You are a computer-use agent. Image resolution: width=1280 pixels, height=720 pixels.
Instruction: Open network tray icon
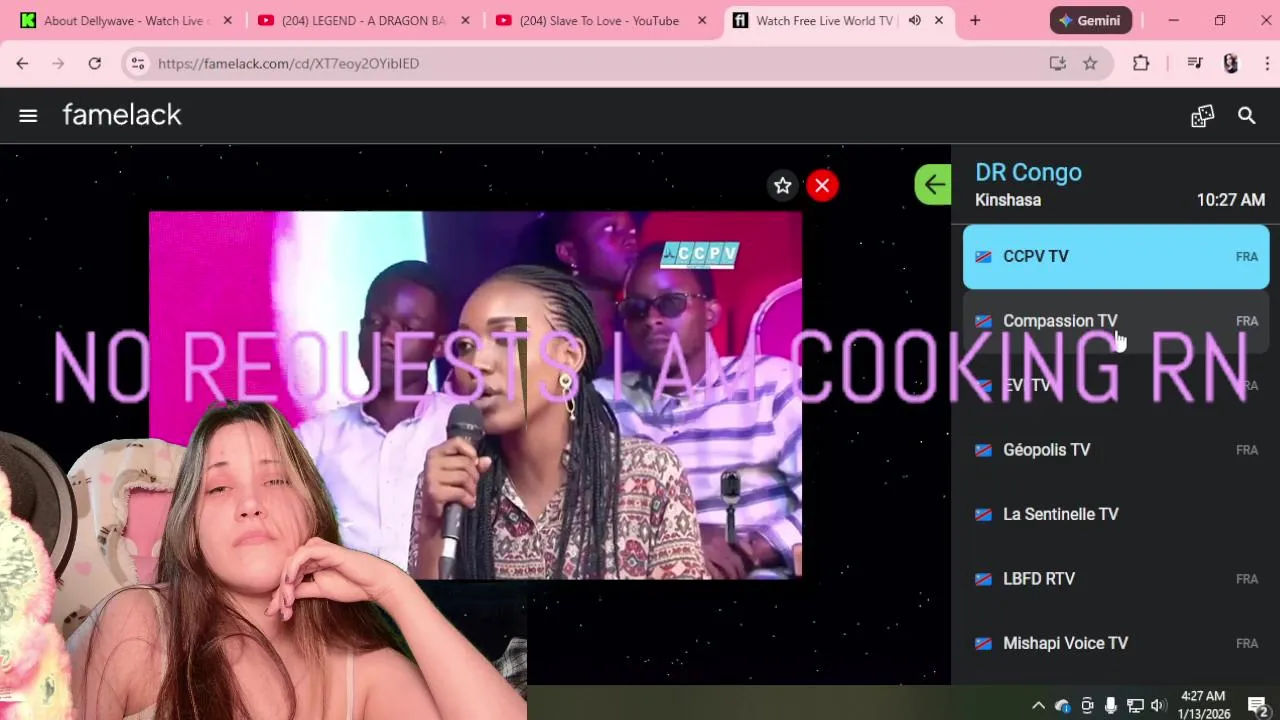tap(1135, 705)
